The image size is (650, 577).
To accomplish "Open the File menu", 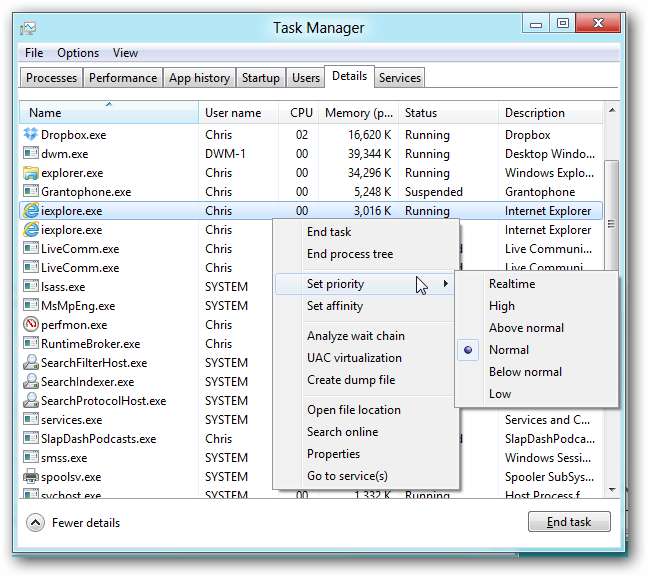I will coord(34,53).
